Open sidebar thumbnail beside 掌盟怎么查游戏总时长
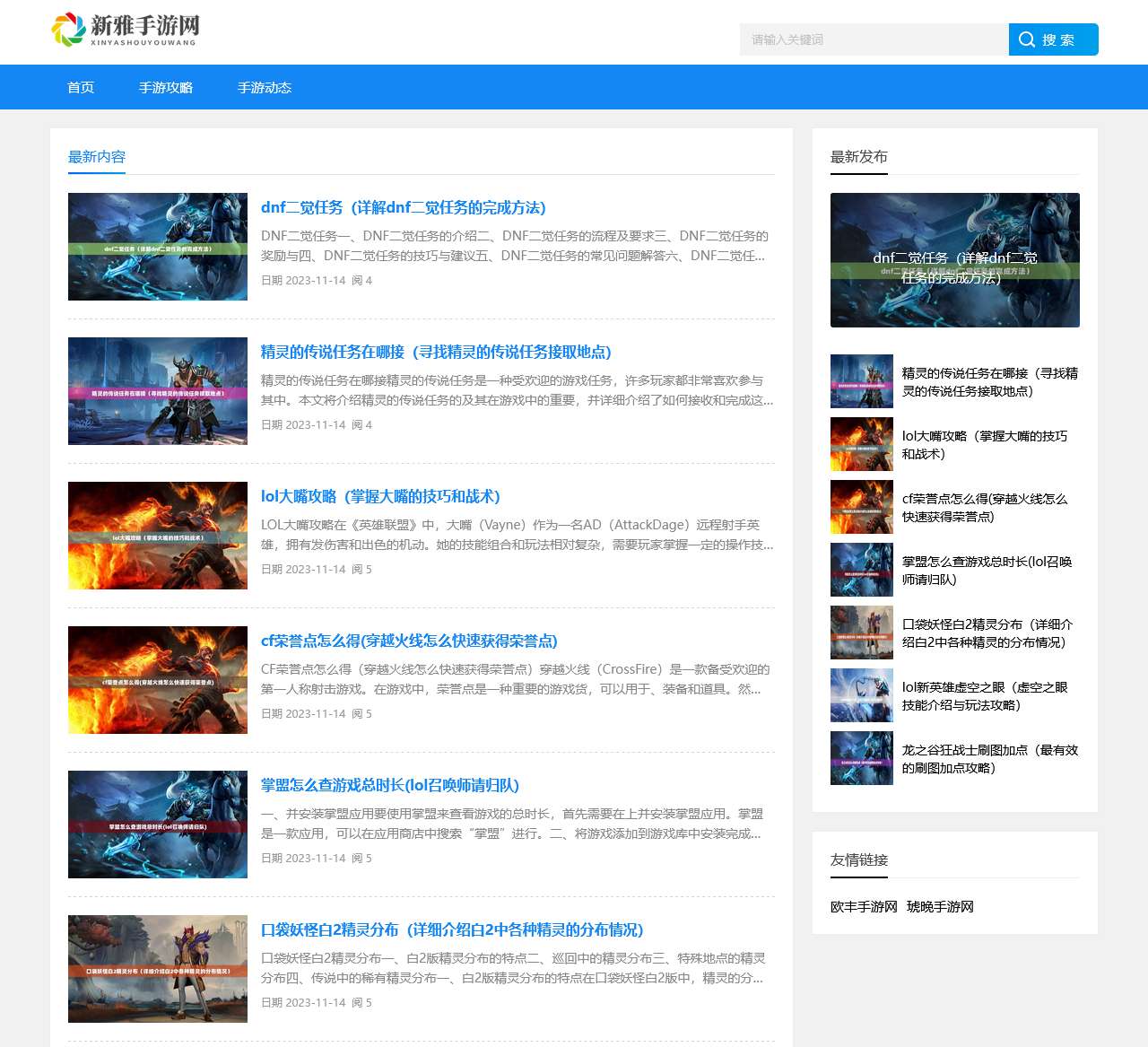 click(x=862, y=570)
